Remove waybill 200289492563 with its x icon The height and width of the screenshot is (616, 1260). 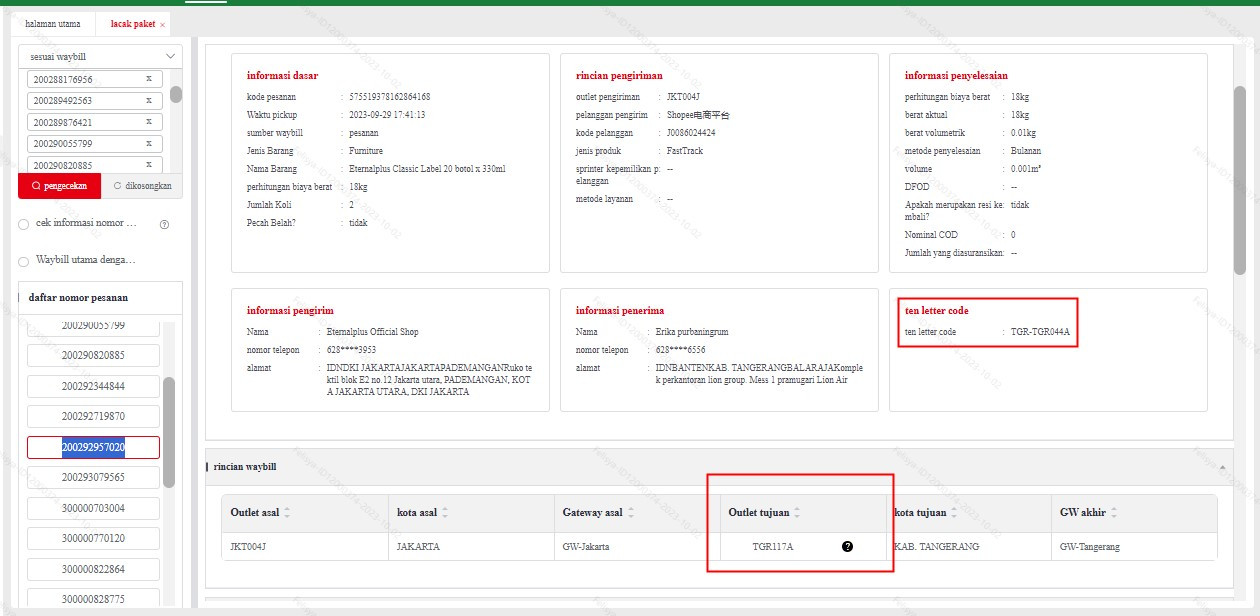tap(148, 101)
